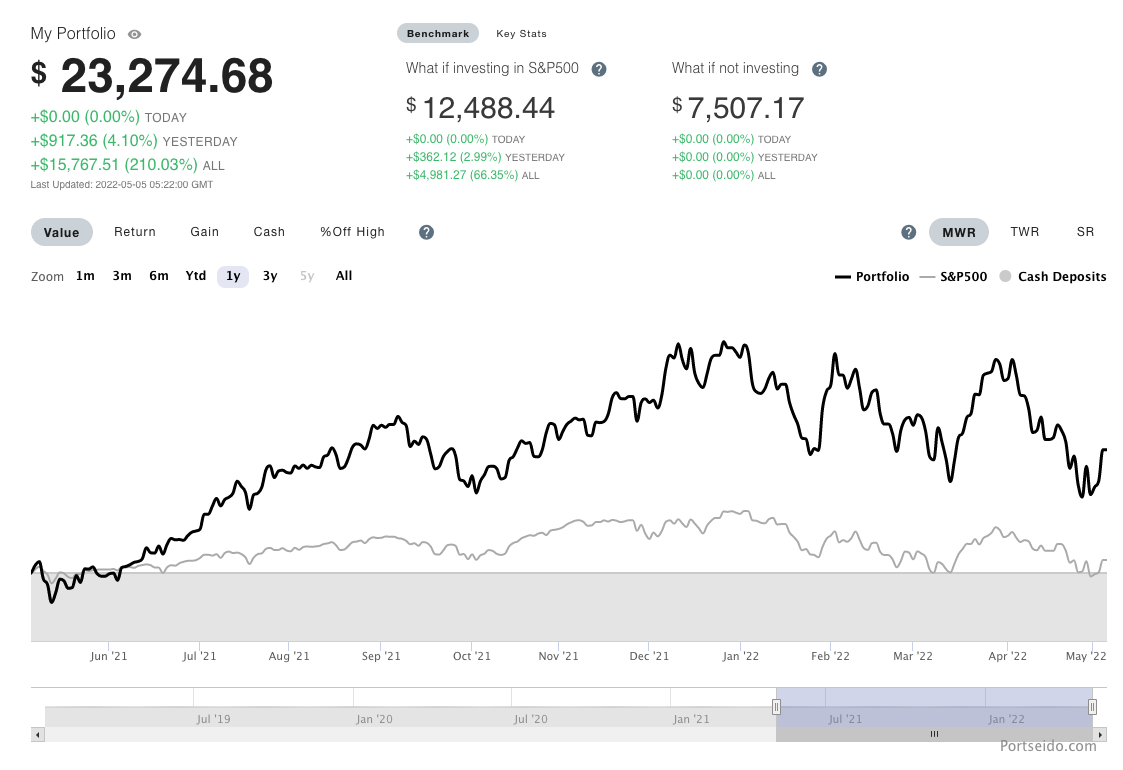The height and width of the screenshot is (770, 1123).
Task: Toggle Cash Deposits legend item
Action: [x=1053, y=277]
